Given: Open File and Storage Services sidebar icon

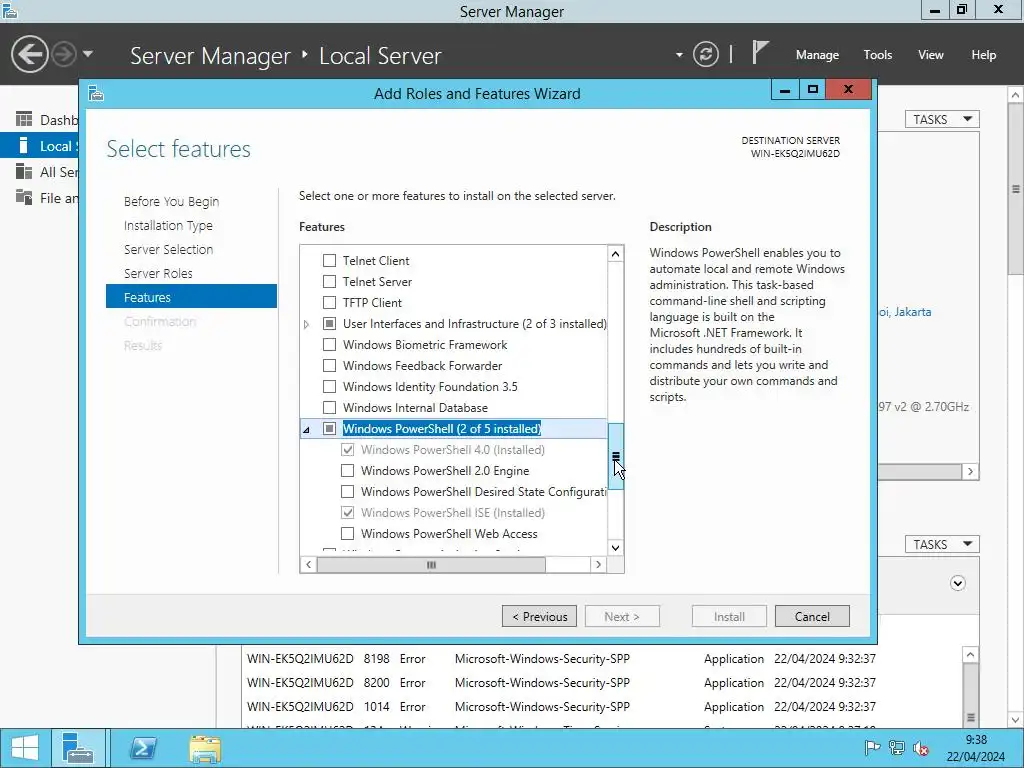Looking at the screenshot, I should tap(24, 197).
